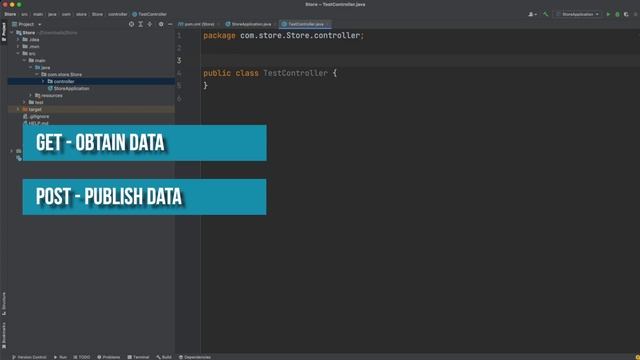Collapse the src folder
The image size is (640, 360).
coord(18,53)
